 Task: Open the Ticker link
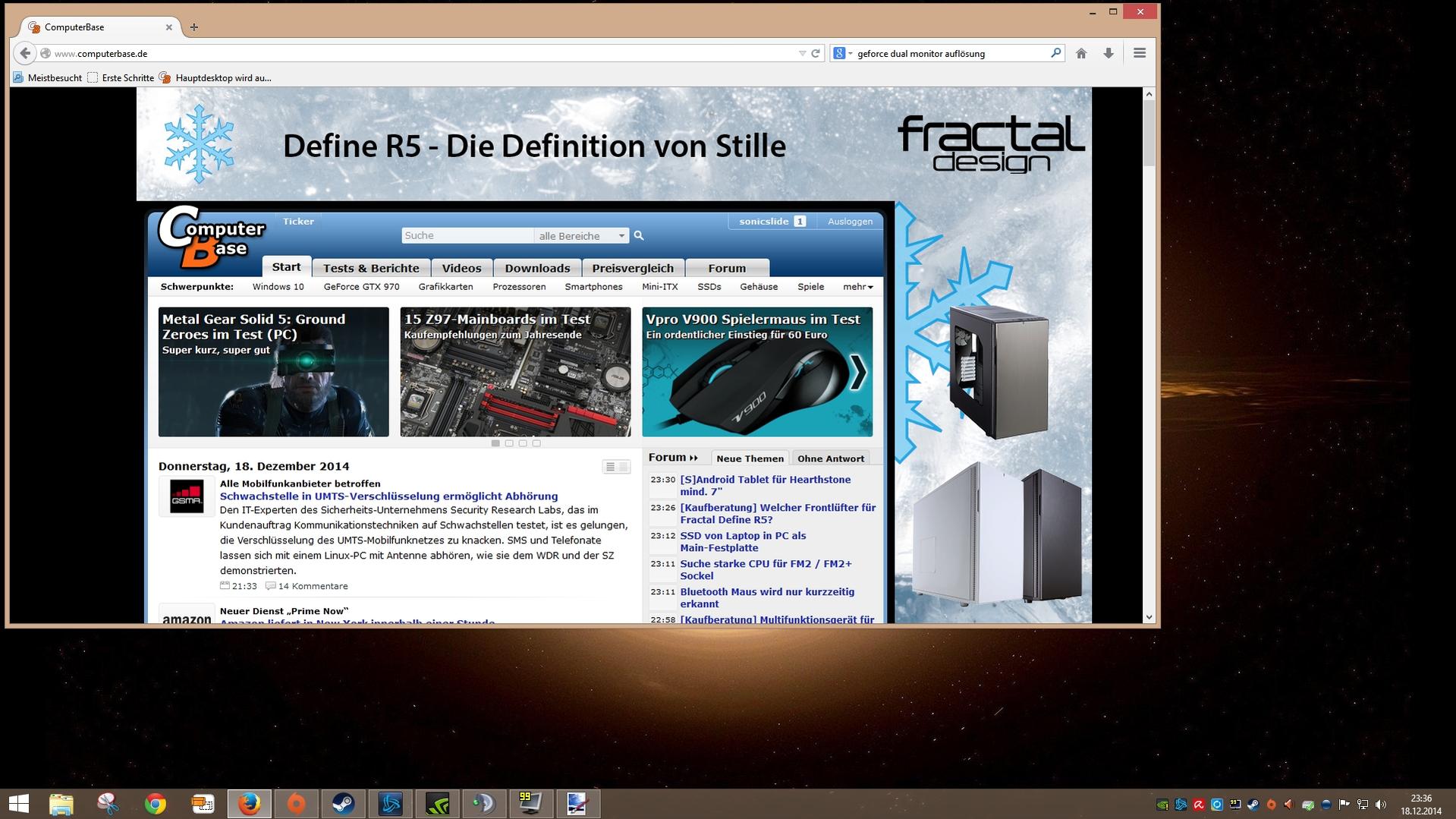(x=298, y=222)
